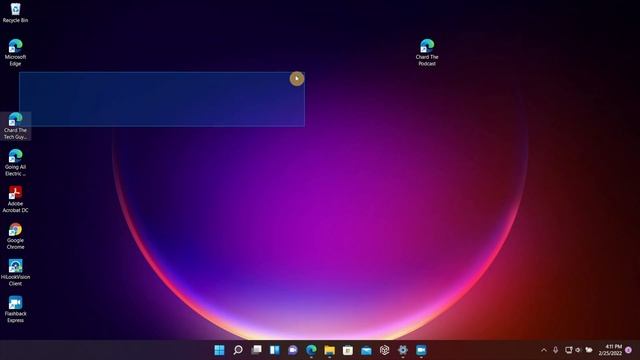The height and width of the screenshot is (360, 640).
Task: Switch to Flashback recorder taskbar icon
Action: point(421,350)
